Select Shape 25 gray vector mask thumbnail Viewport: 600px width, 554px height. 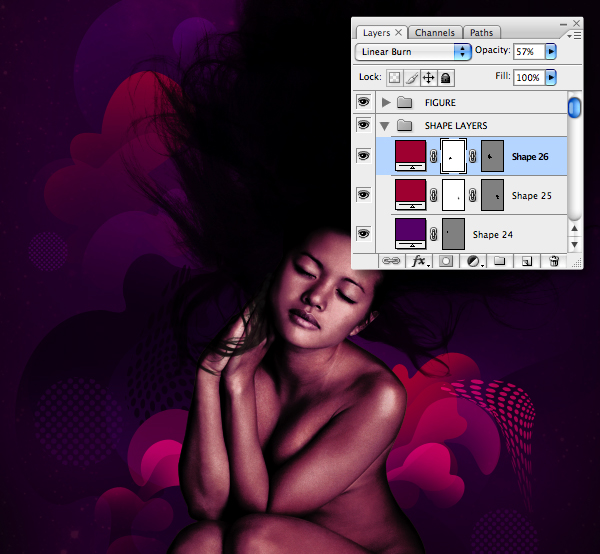tap(492, 195)
